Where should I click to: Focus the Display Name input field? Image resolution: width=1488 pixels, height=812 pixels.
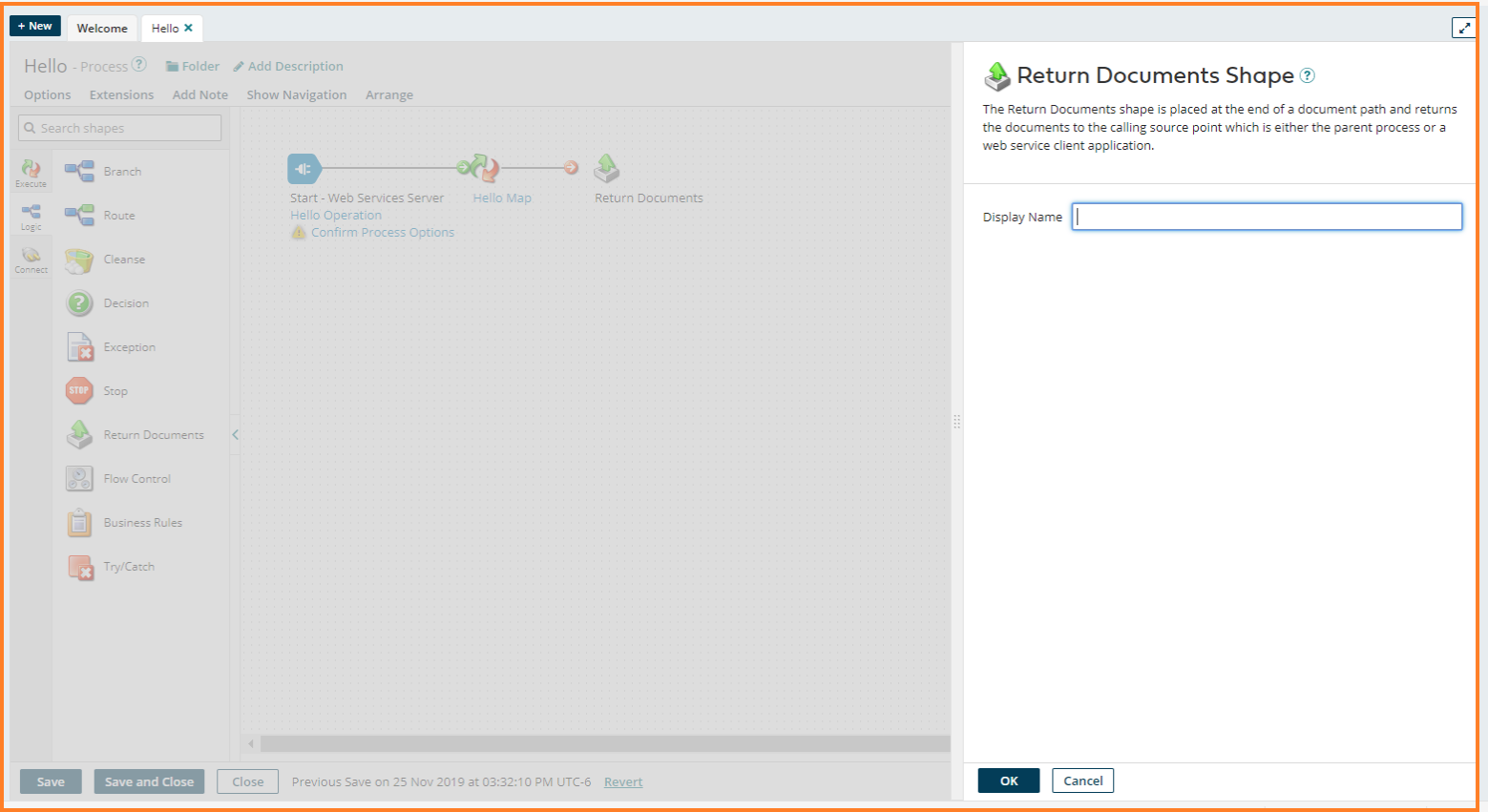1267,217
